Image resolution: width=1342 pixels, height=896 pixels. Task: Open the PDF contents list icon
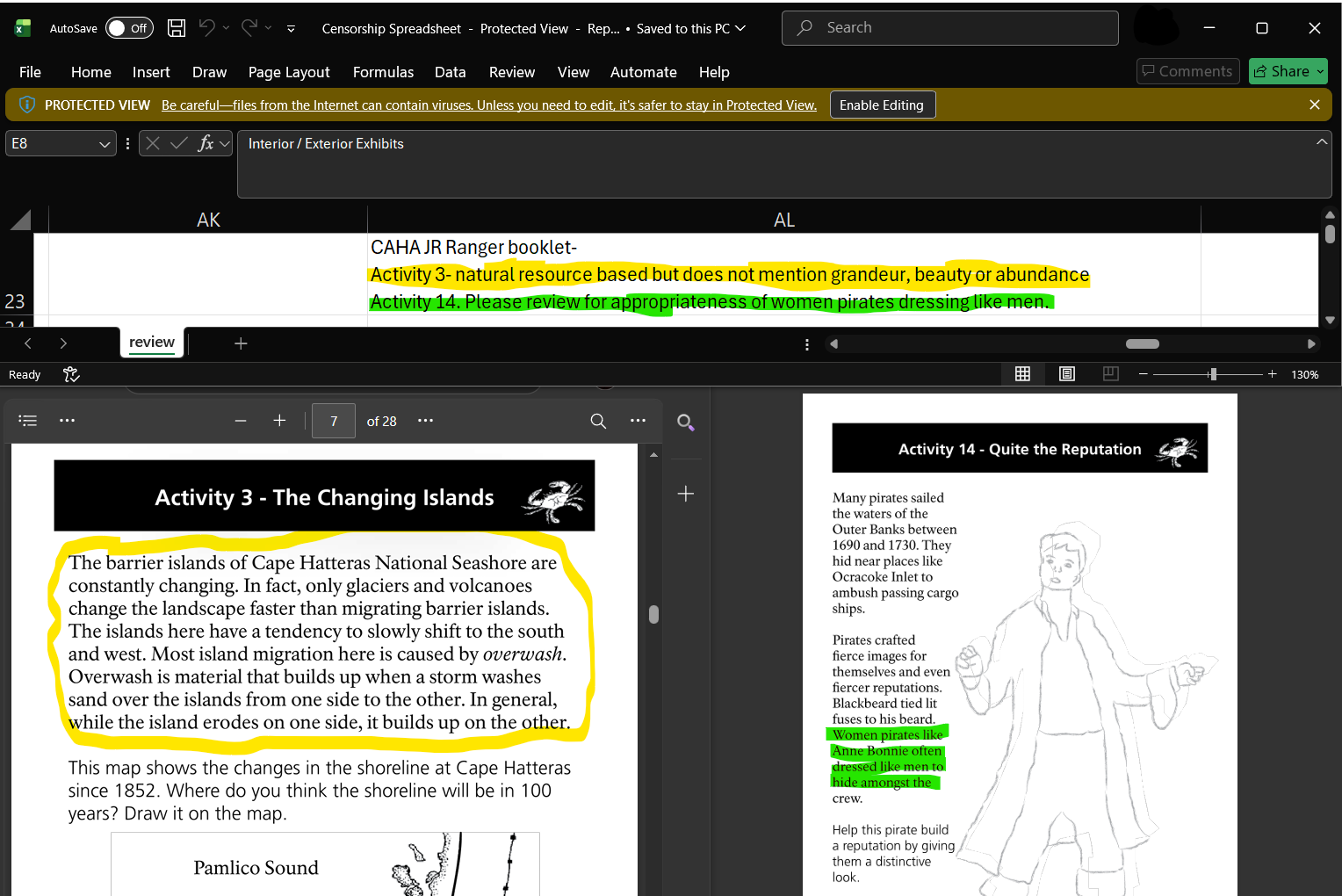coord(28,421)
